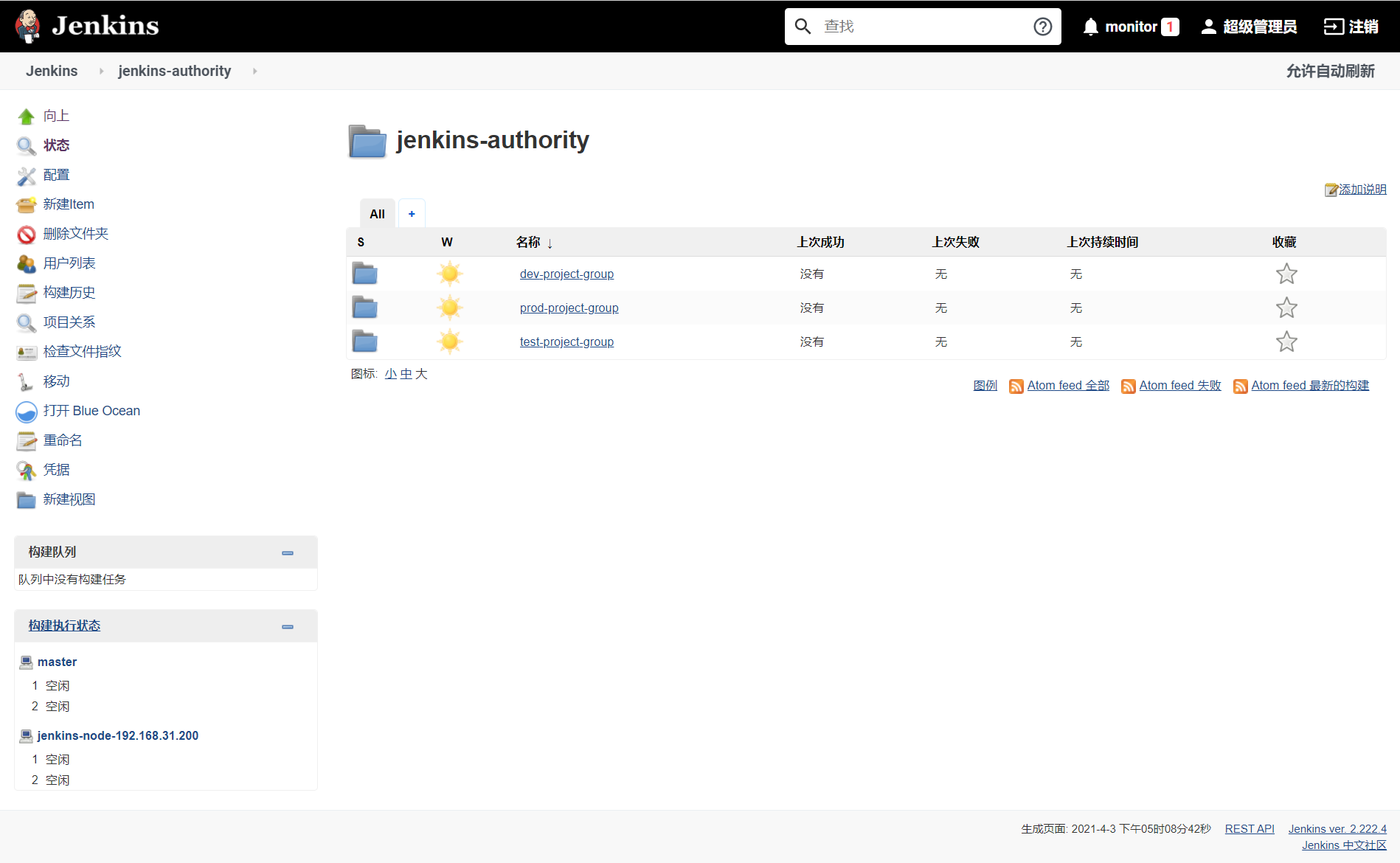Select the All view tab
The image size is (1400, 863).
[x=377, y=214]
